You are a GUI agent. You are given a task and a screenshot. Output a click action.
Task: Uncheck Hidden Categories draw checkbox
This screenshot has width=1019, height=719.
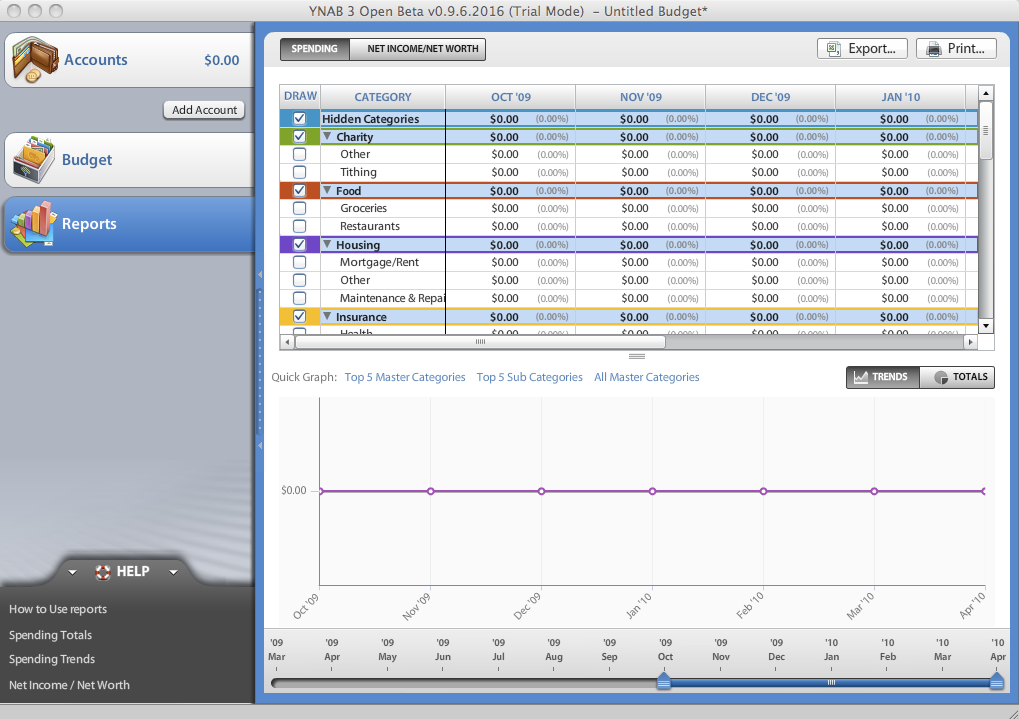(300, 118)
